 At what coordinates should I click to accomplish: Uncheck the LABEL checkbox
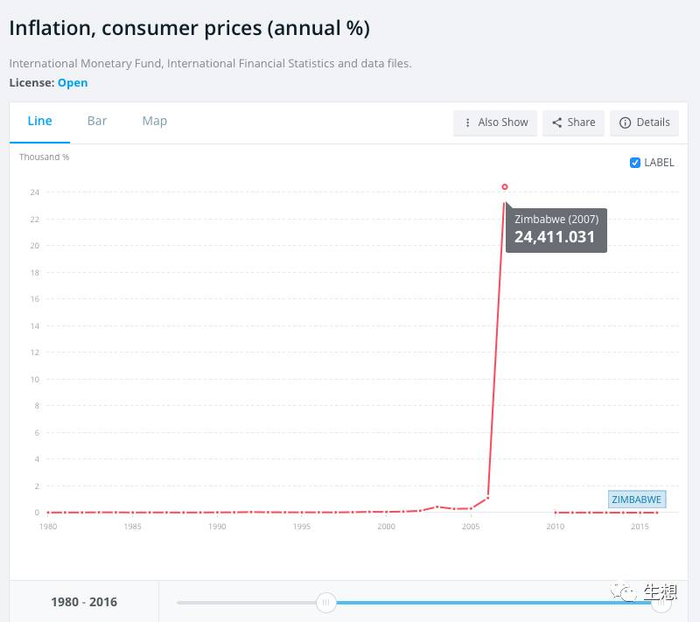point(635,163)
